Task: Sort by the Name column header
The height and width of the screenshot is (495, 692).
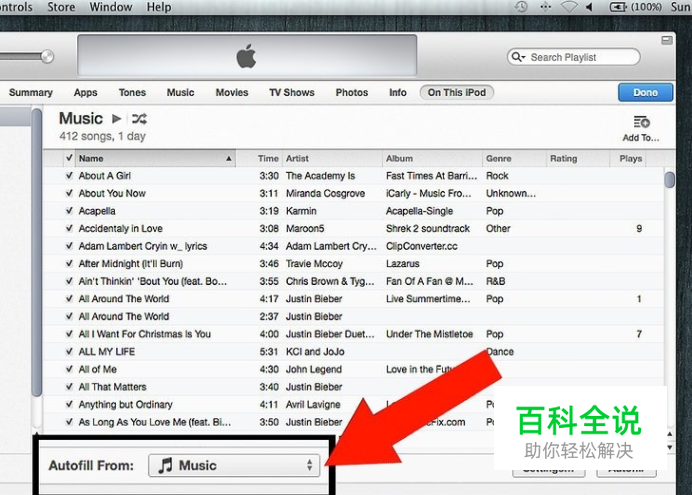Action: [155, 158]
